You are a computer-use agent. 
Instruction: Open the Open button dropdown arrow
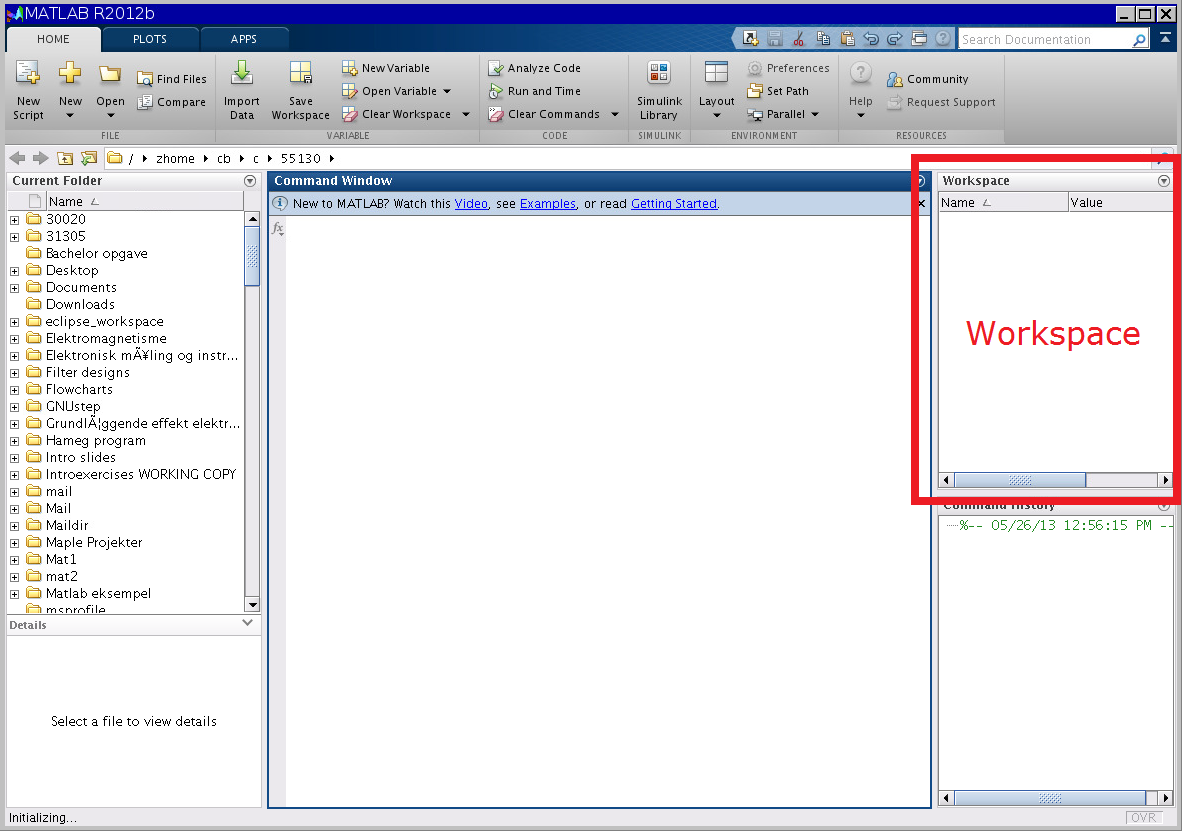point(110,115)
